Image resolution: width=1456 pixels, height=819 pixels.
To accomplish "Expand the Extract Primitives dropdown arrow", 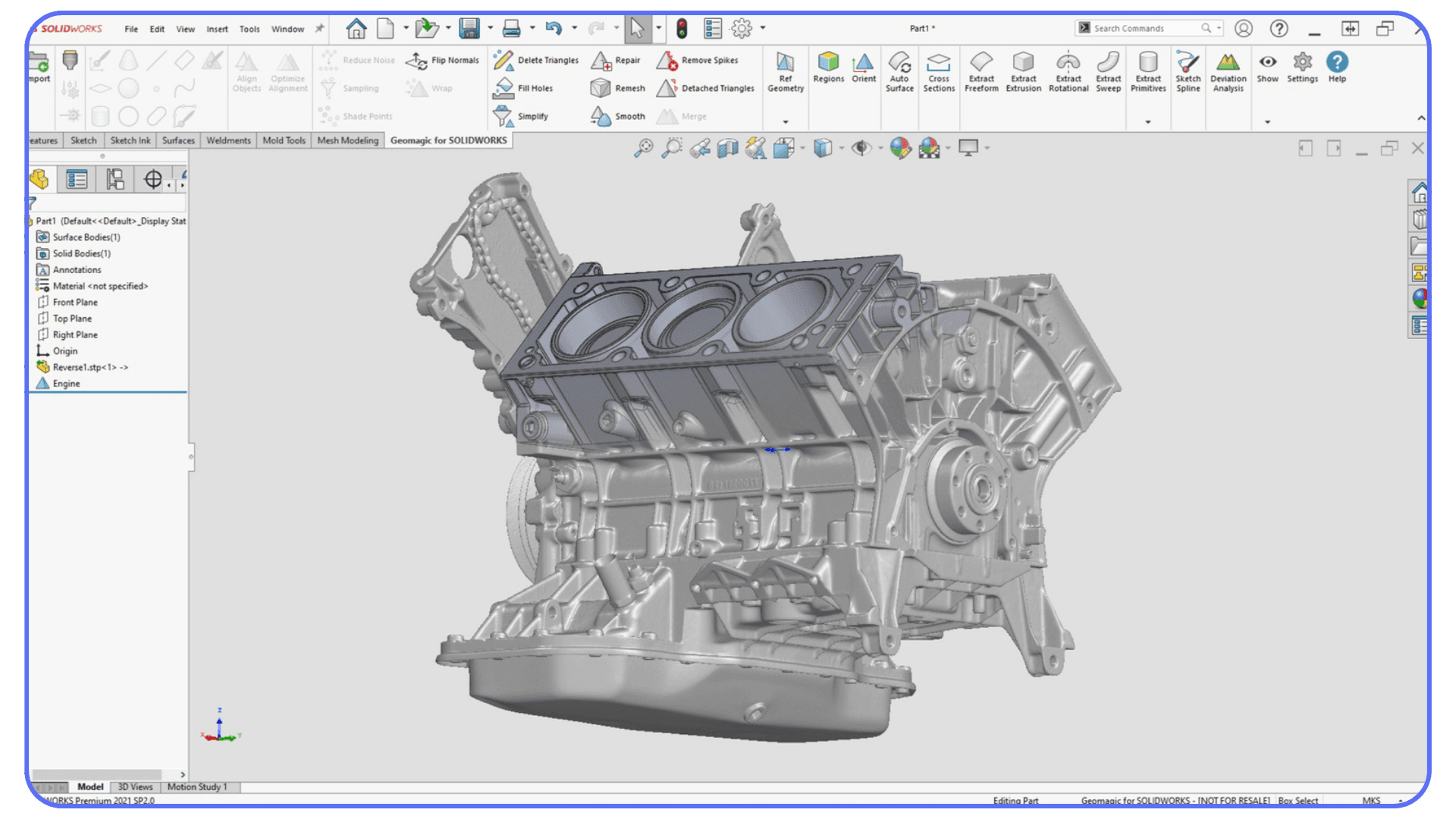I will (x=1148, y=121).
